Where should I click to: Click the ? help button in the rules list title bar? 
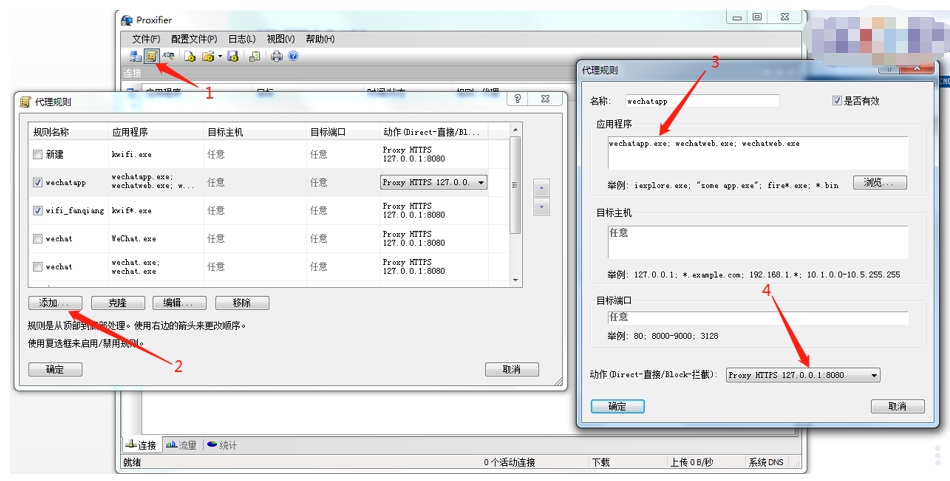[517, 99]
